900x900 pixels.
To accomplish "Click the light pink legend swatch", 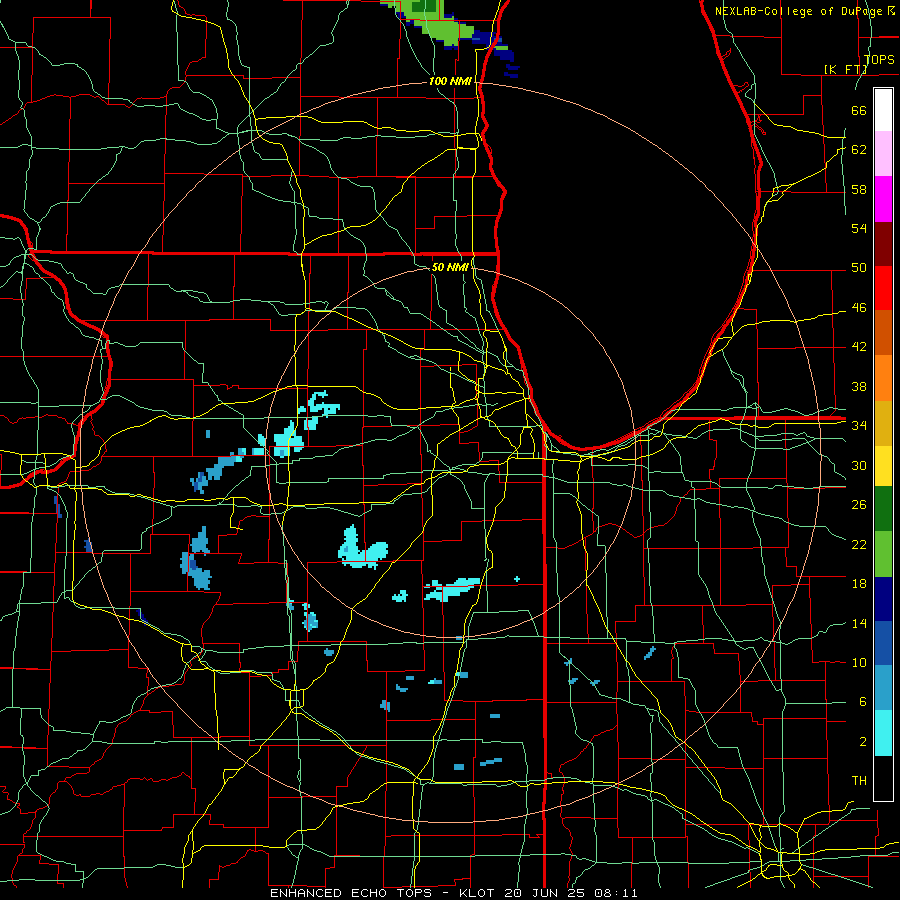I will [883, 154].
